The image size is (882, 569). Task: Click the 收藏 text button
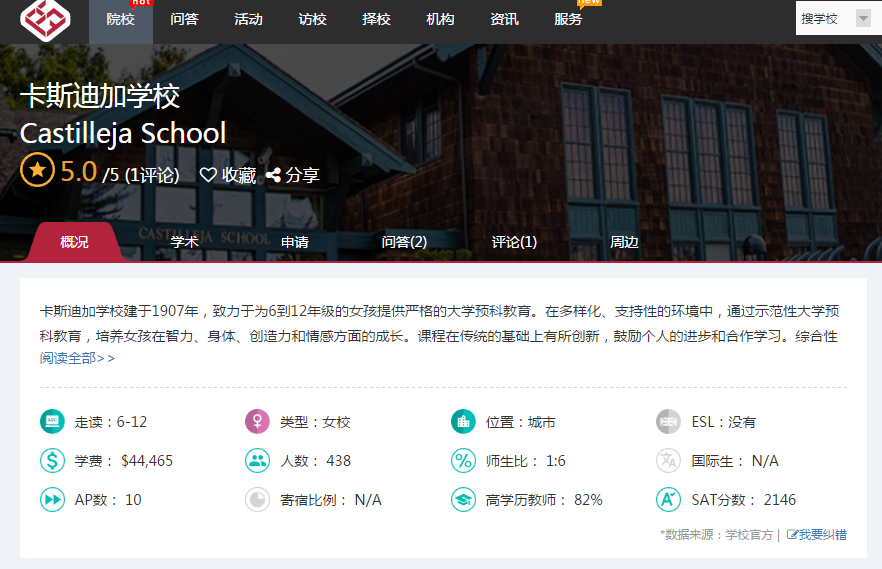[239, 175]
